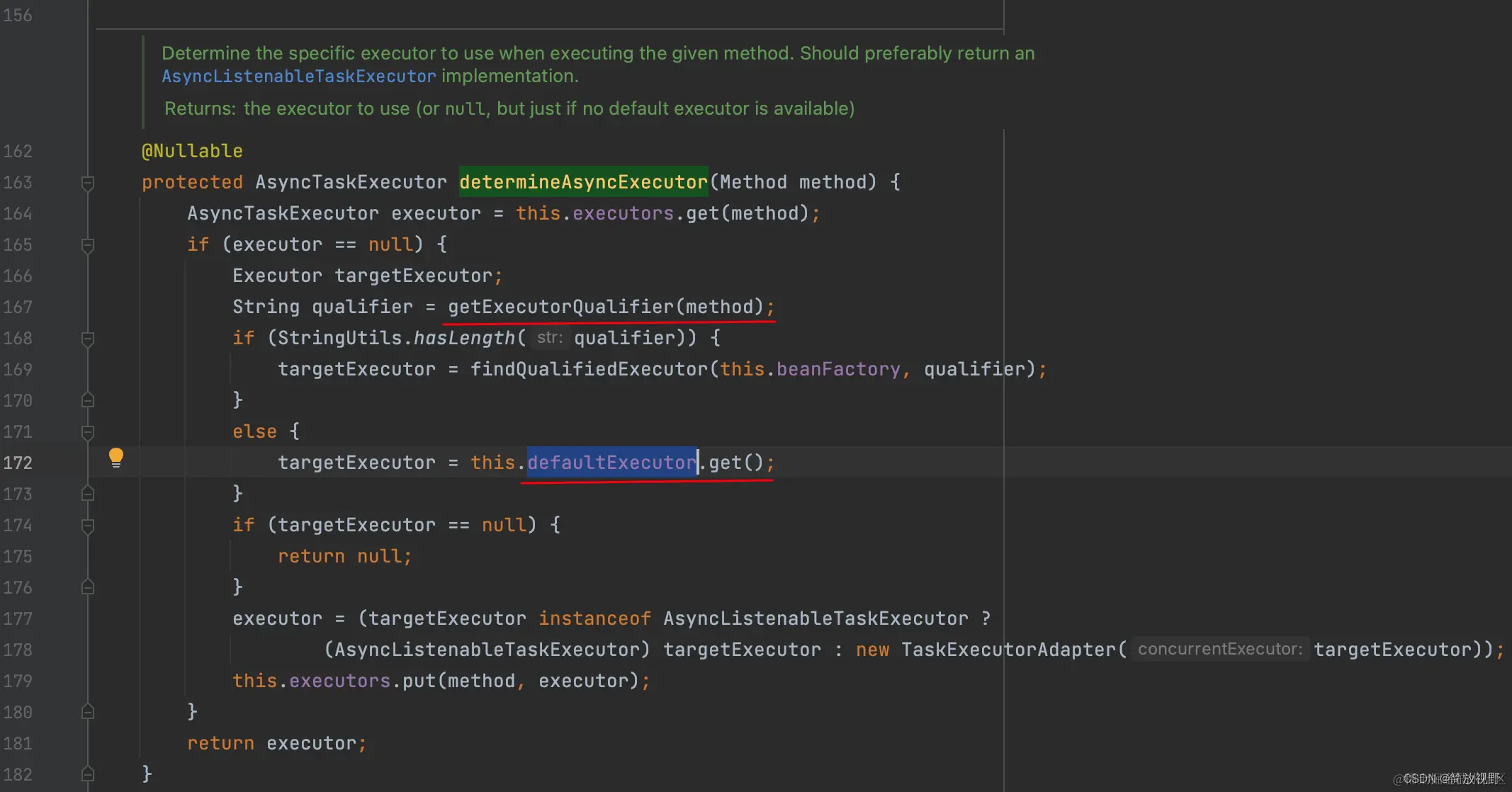This screenshot has height=792, width=1512.
Task: Click the gutter fold arrow on line 163
Action: (x=88, y=183)
